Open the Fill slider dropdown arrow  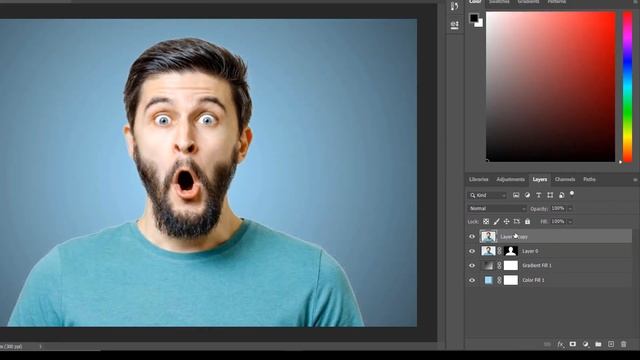tap(570, 222)
